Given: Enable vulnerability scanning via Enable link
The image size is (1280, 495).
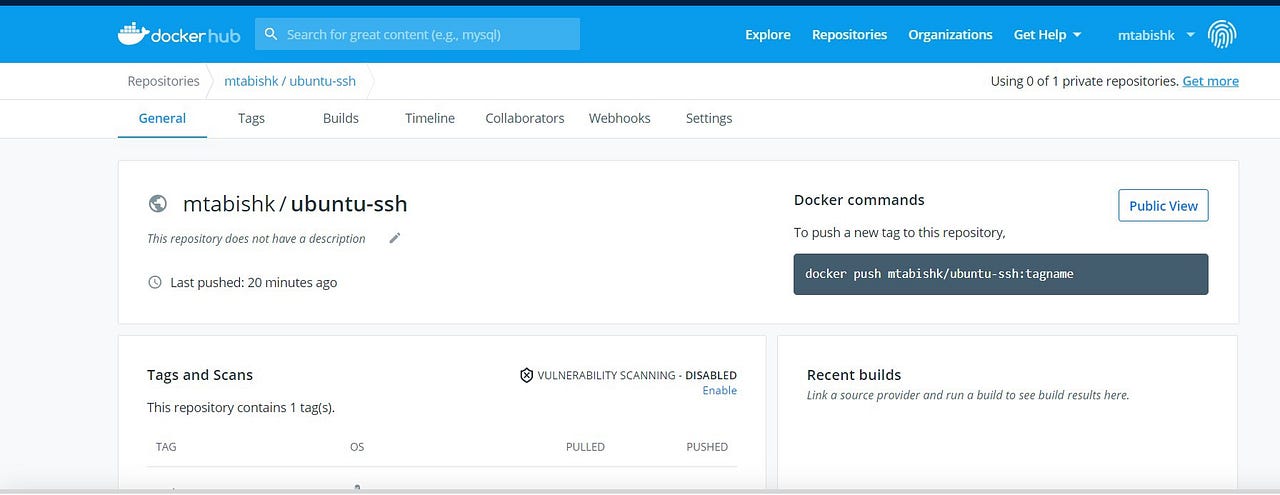Looking at the screenshot, I should (719, 390).
